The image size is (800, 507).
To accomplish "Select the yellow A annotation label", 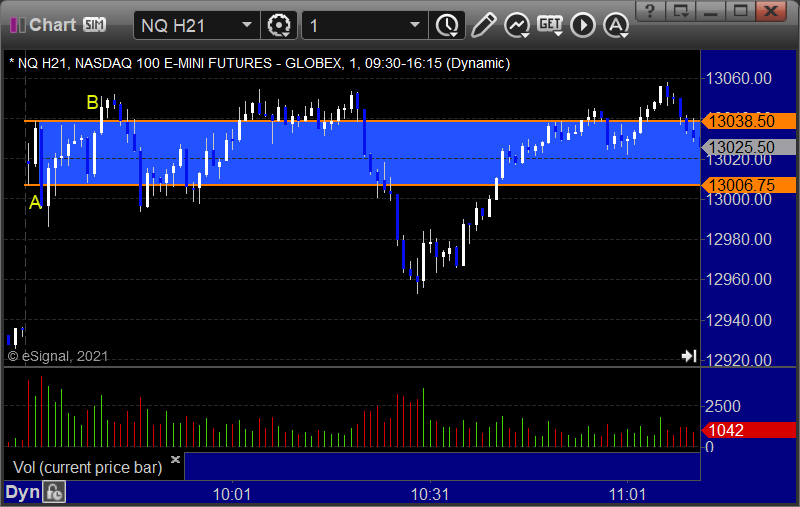I will [x=35, y=202].
